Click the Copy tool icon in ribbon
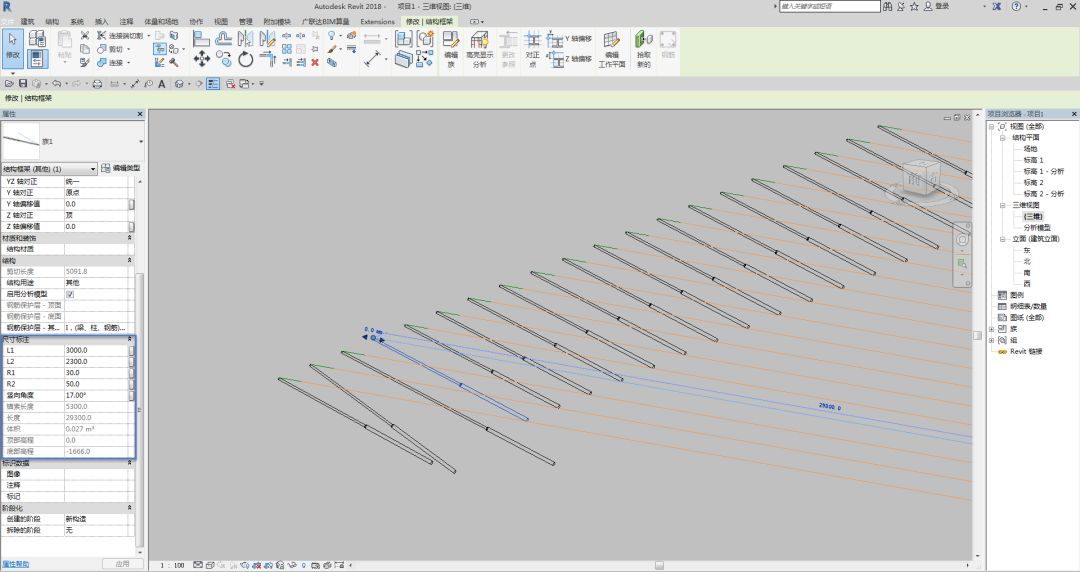This screenshot has height=572, width=1080. point(224,59)
